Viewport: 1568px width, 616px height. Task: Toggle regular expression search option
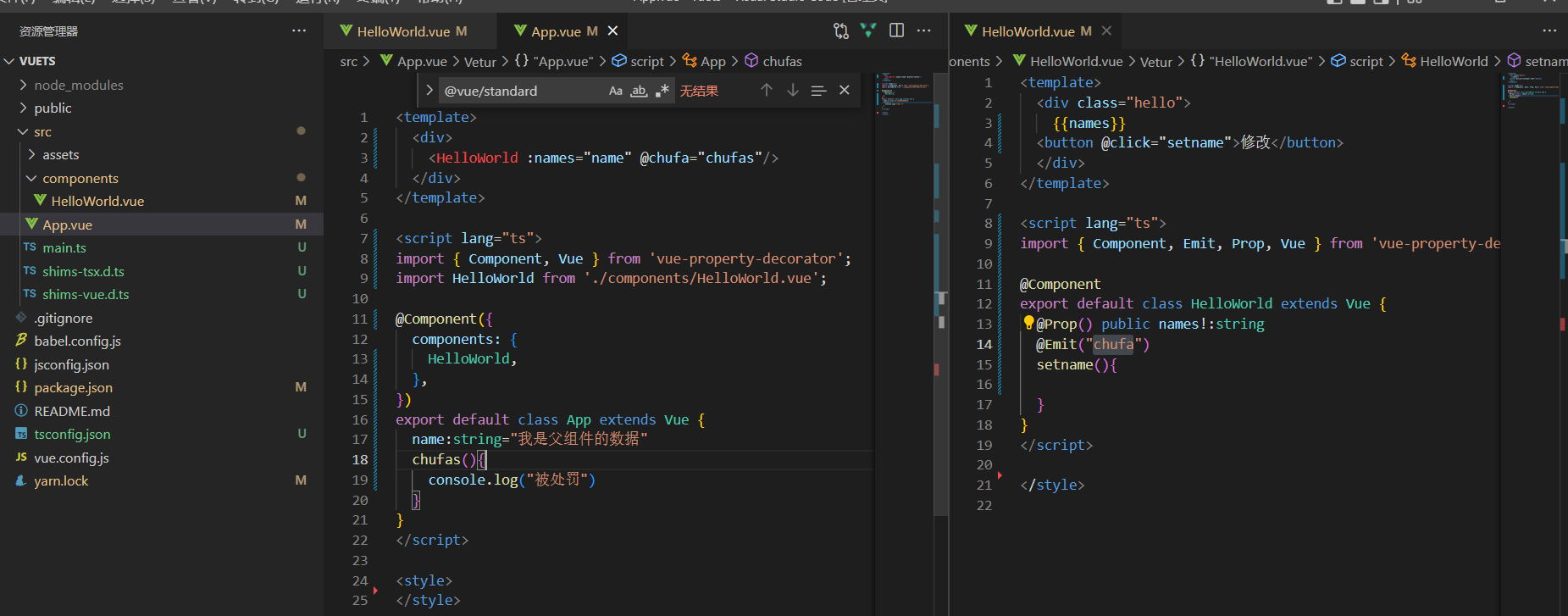[x=662, y=91]
